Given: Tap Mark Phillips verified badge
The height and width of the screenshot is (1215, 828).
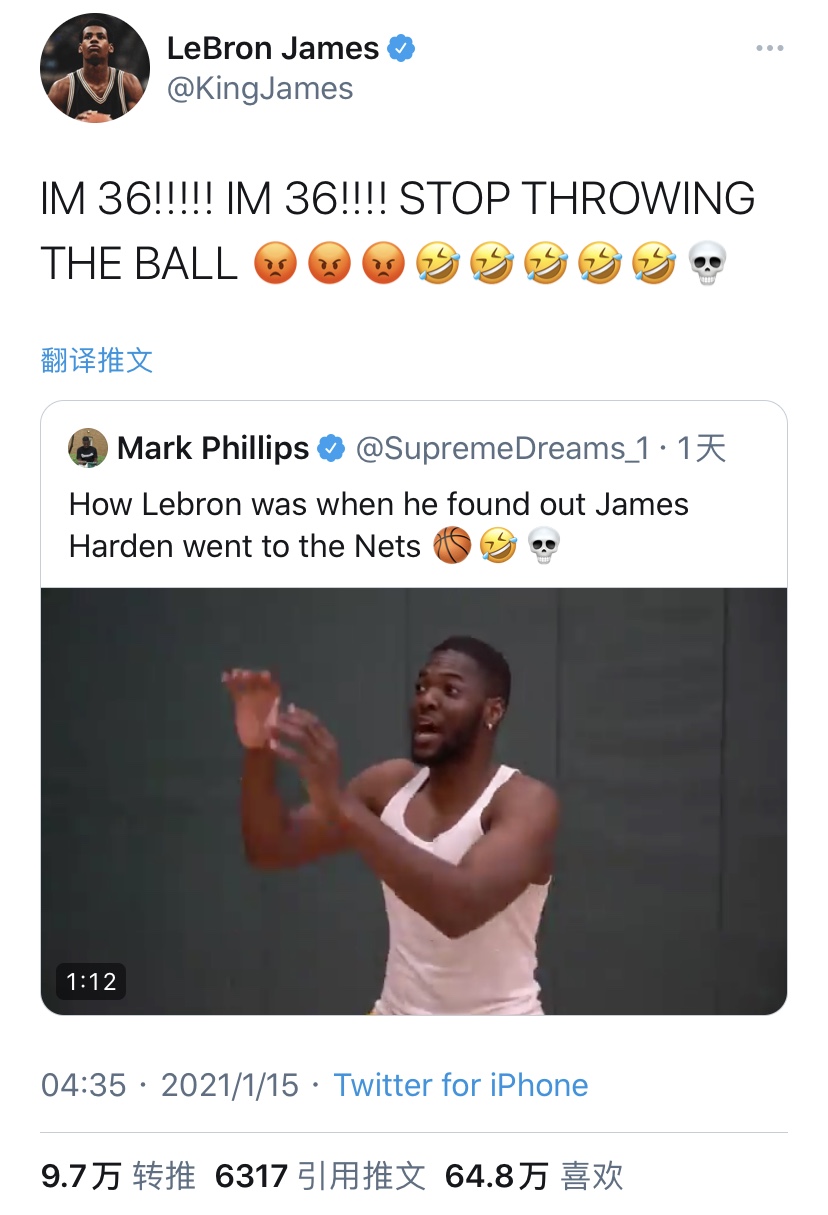Looking at the screenshot, I should [331, 449].
